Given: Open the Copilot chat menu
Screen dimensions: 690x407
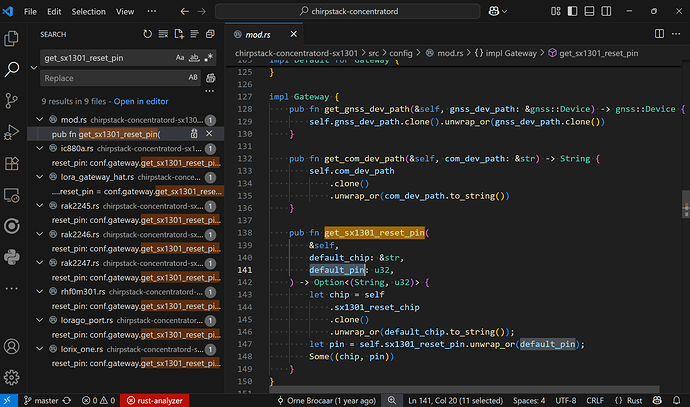Looking at the screenshot, I should click(x=498, y=11).
